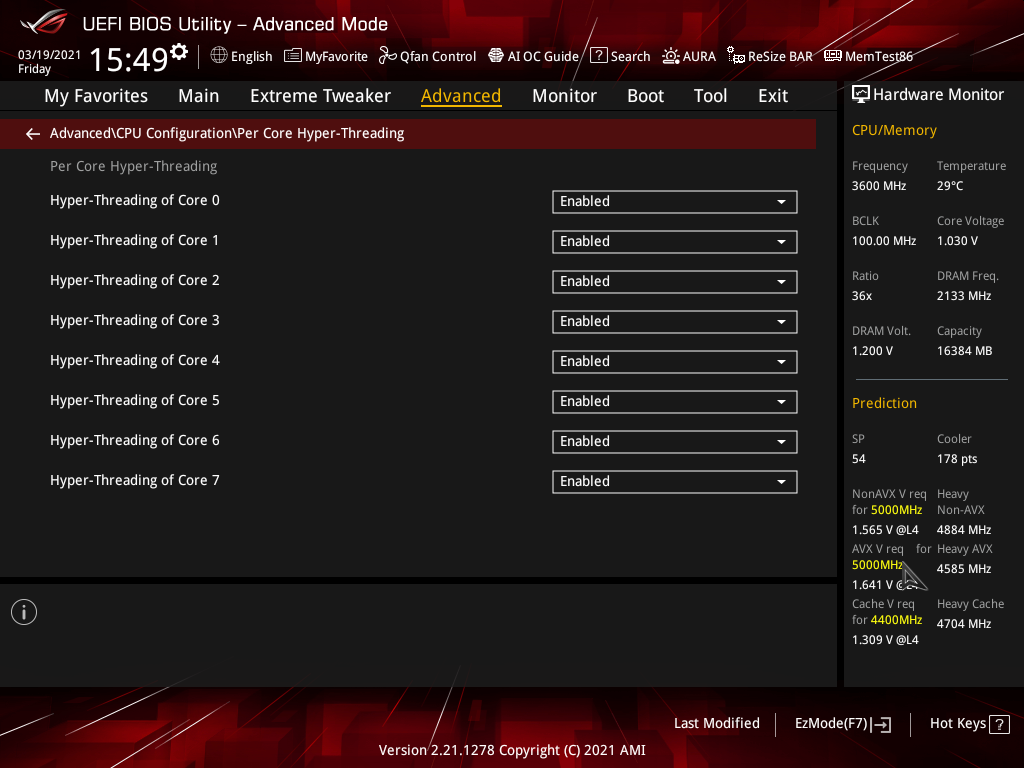This screenshot has height=768, width=1024.
Task: Select Hyper-Threading of Core 7 label
Action: click(135, 481)
